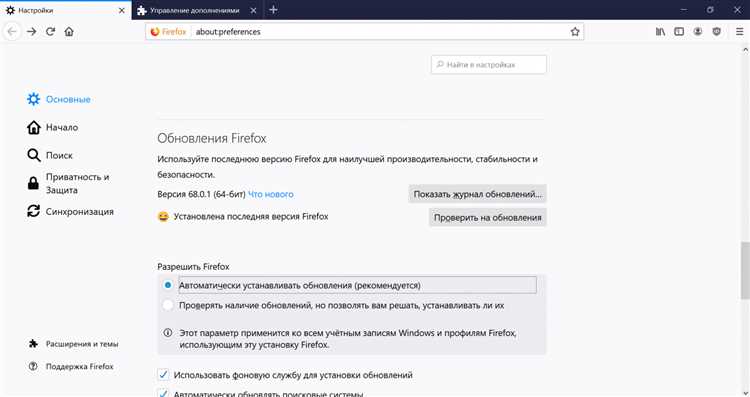
Task: Select Проверять наличие обновлений radio option
Action: pyautogui.click(x=168, y=305)
